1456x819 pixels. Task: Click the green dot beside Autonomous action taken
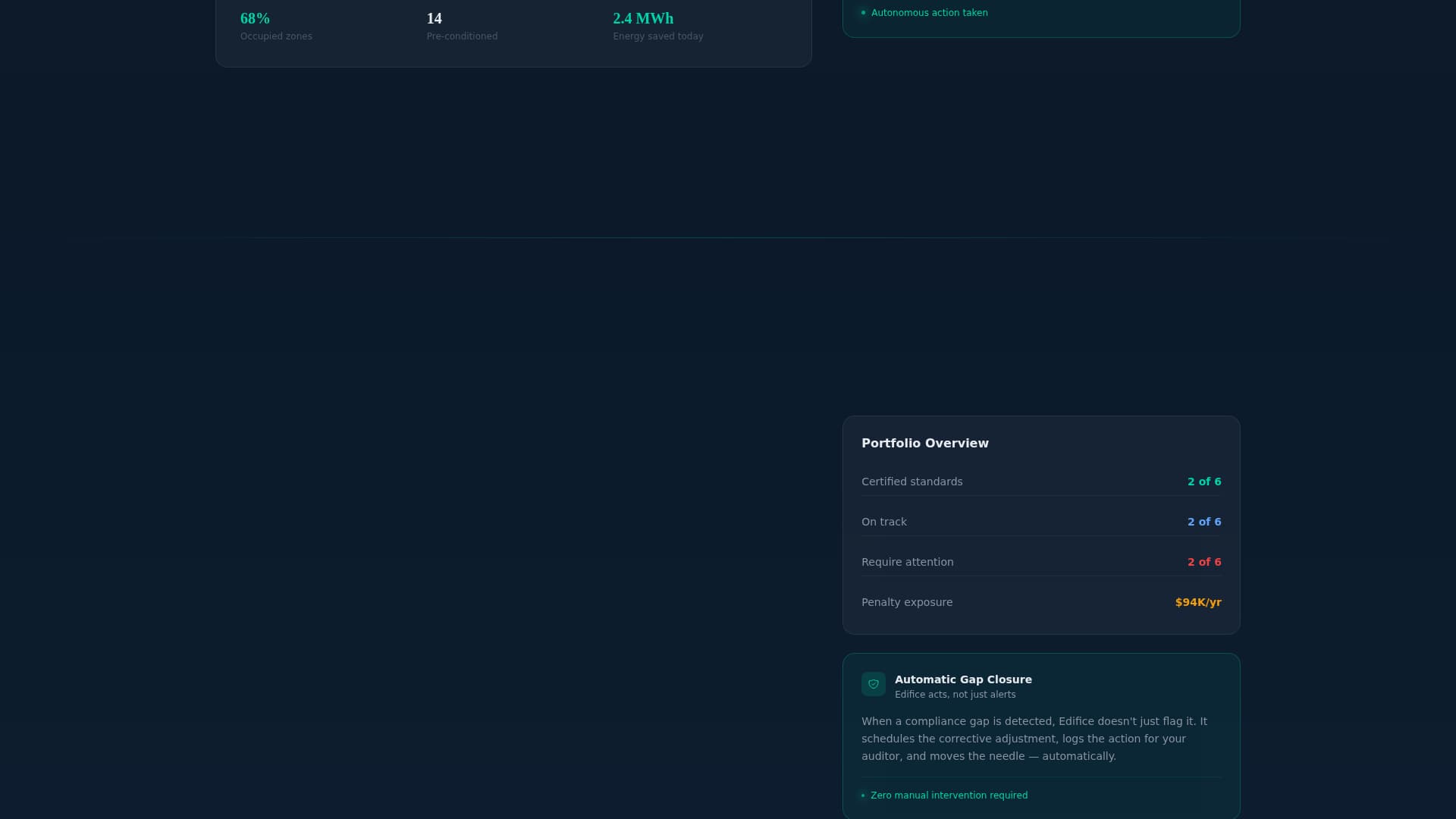(862, 13)
